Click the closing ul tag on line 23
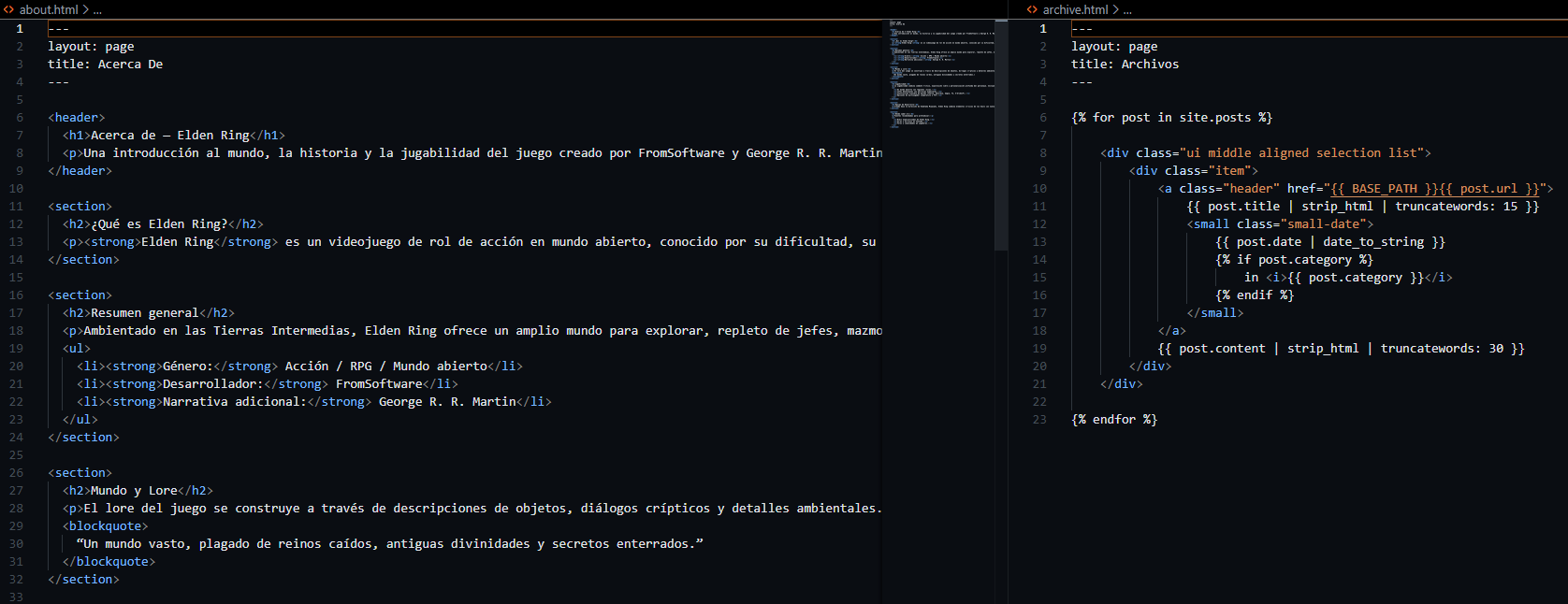The image size is (1568, 604). pyautogui.click(x=80, y=420)
